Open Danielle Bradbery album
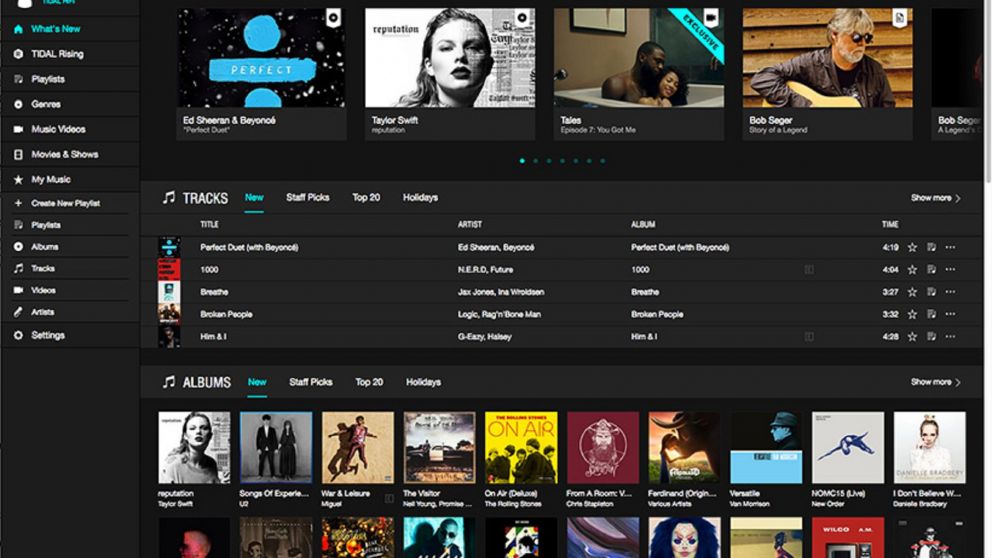This screenshot has width=992, height=558. coord(929,448)
